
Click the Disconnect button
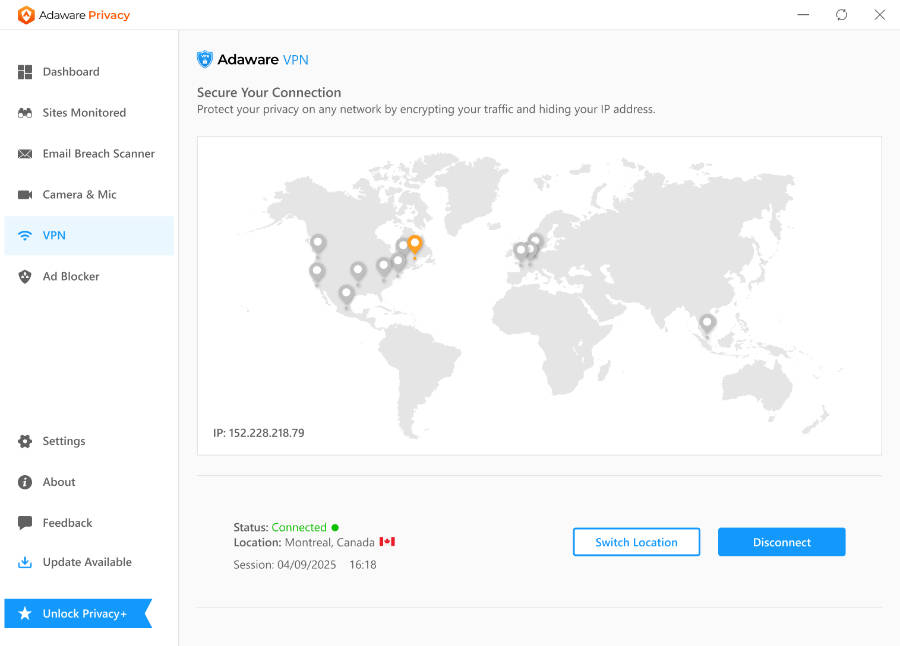pyautogui.click(x=781, y=541)
